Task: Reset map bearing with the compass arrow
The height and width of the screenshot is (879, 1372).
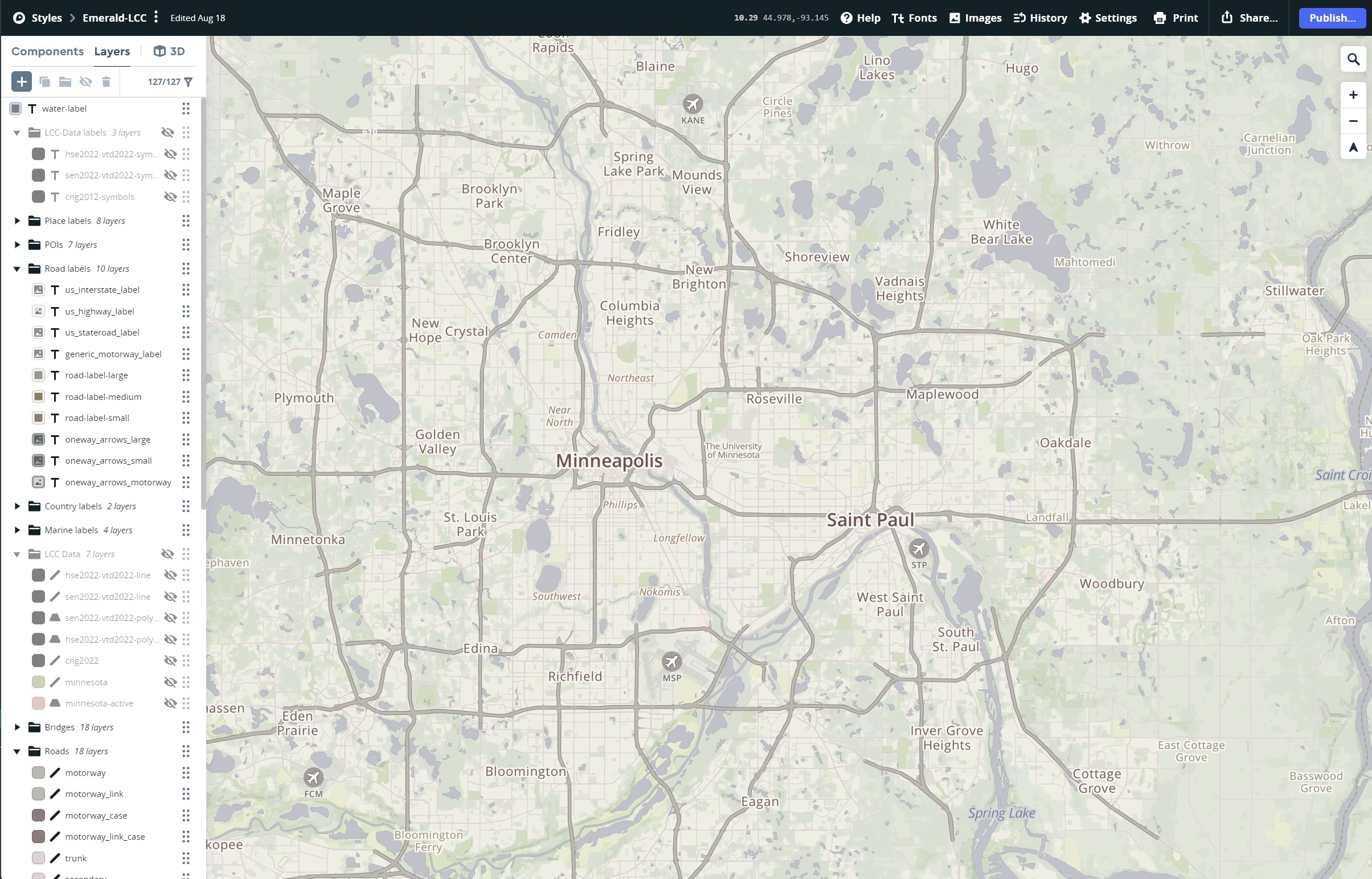Action: (x=1353, y=148)
